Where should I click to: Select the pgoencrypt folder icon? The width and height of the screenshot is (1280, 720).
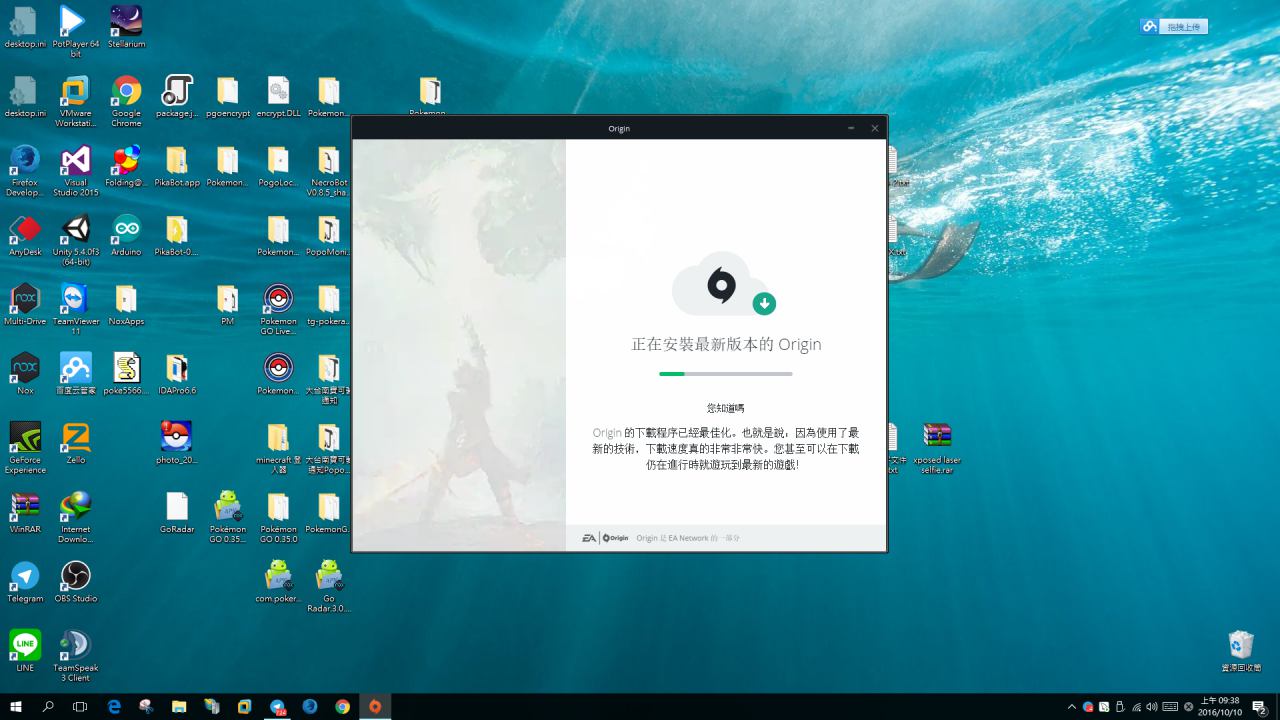coord(228,97)
